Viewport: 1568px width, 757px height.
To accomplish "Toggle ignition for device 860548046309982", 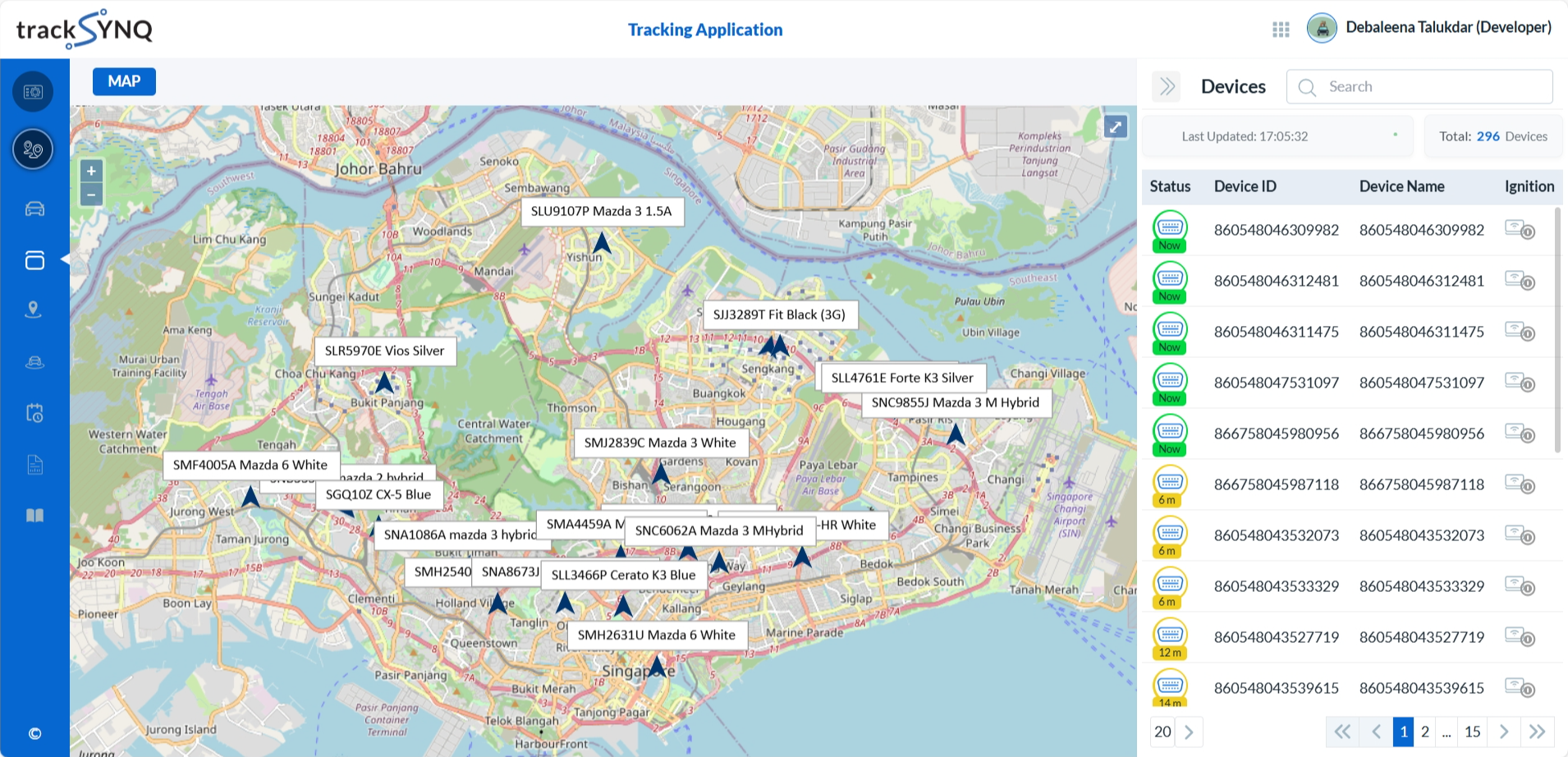I will pyautogui.click(x=1520, y=230).
